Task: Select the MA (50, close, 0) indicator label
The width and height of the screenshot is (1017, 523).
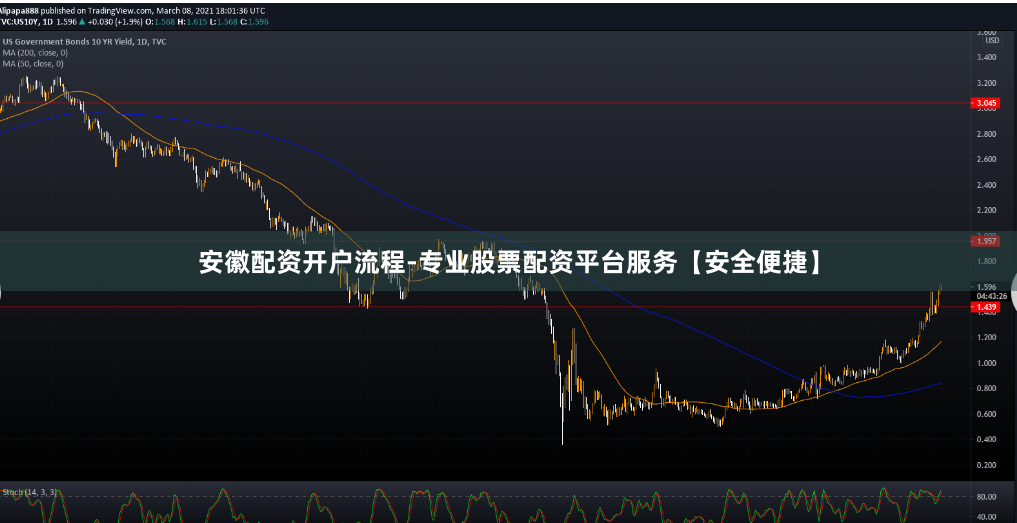Action: [33, 64]
